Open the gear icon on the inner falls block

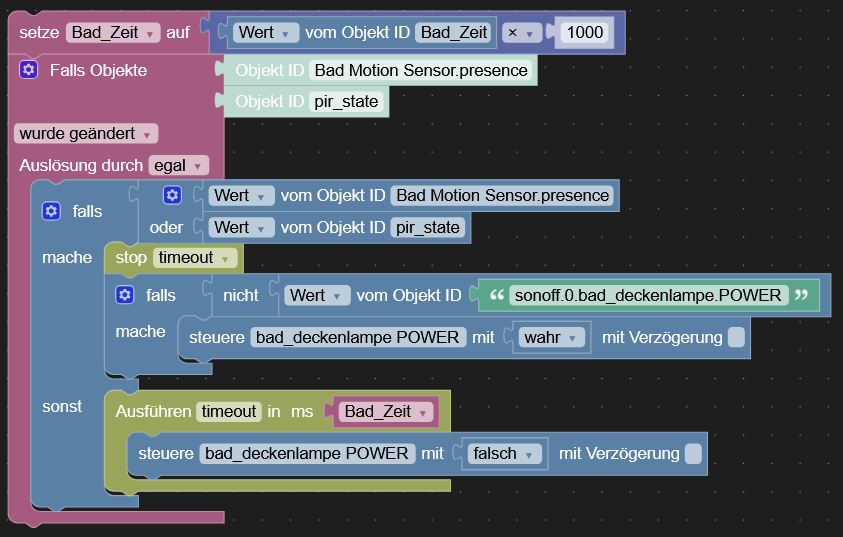(125, 295)
